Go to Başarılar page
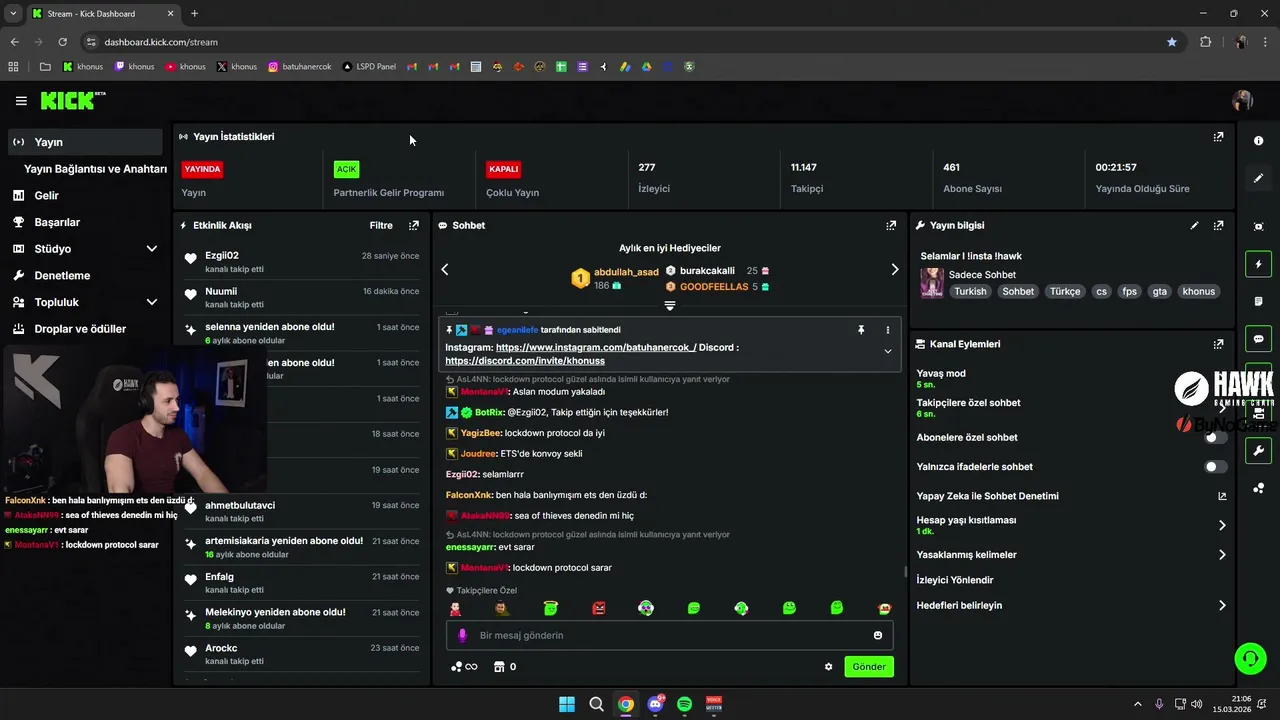This screenshot has width=1280, height=720. [57, 222]
